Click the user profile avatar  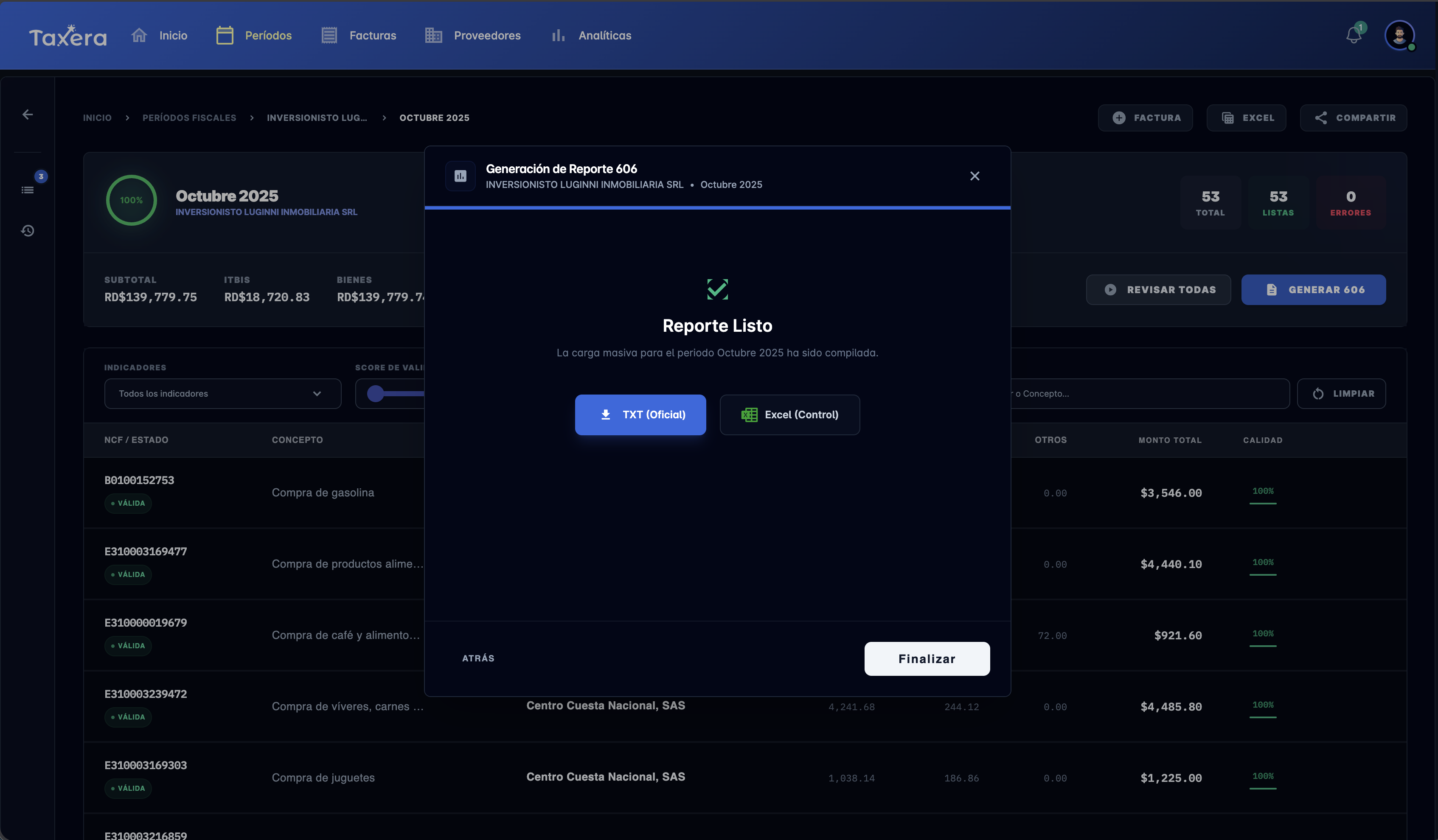point(1399,35)
